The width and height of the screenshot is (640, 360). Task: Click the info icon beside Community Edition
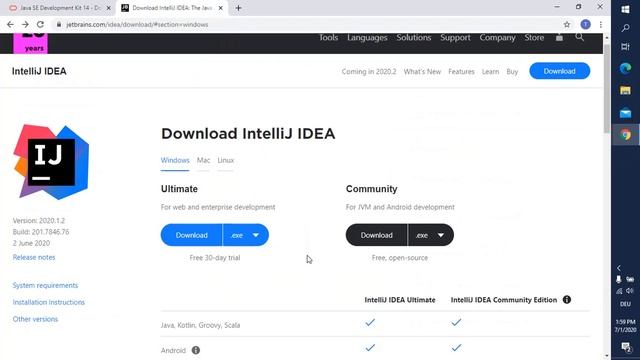[567, 300]
